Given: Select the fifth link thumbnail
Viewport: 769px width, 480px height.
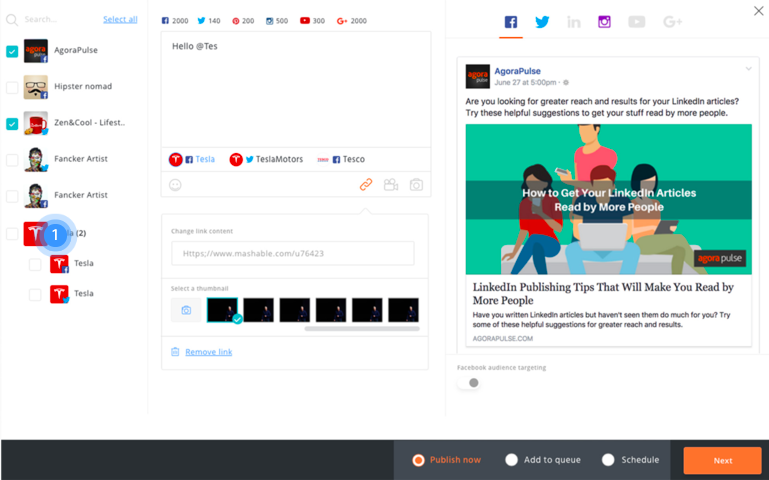Looking at the screenshot, I should coord(367,310).
